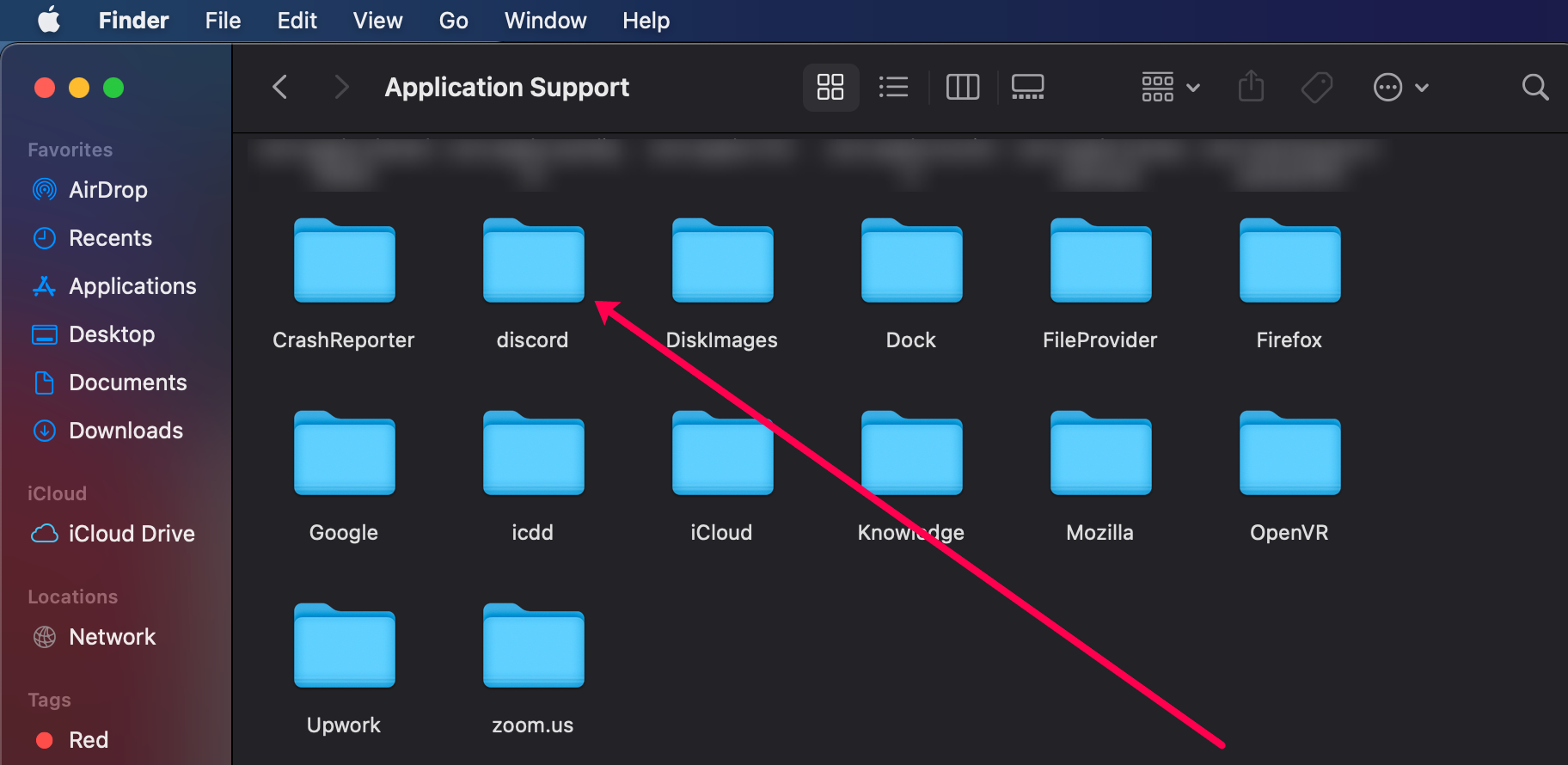This screenshot has width=1568, height=765.
Task: Open the More Actions ellipsis dropdown
Action: (1400, 87)
